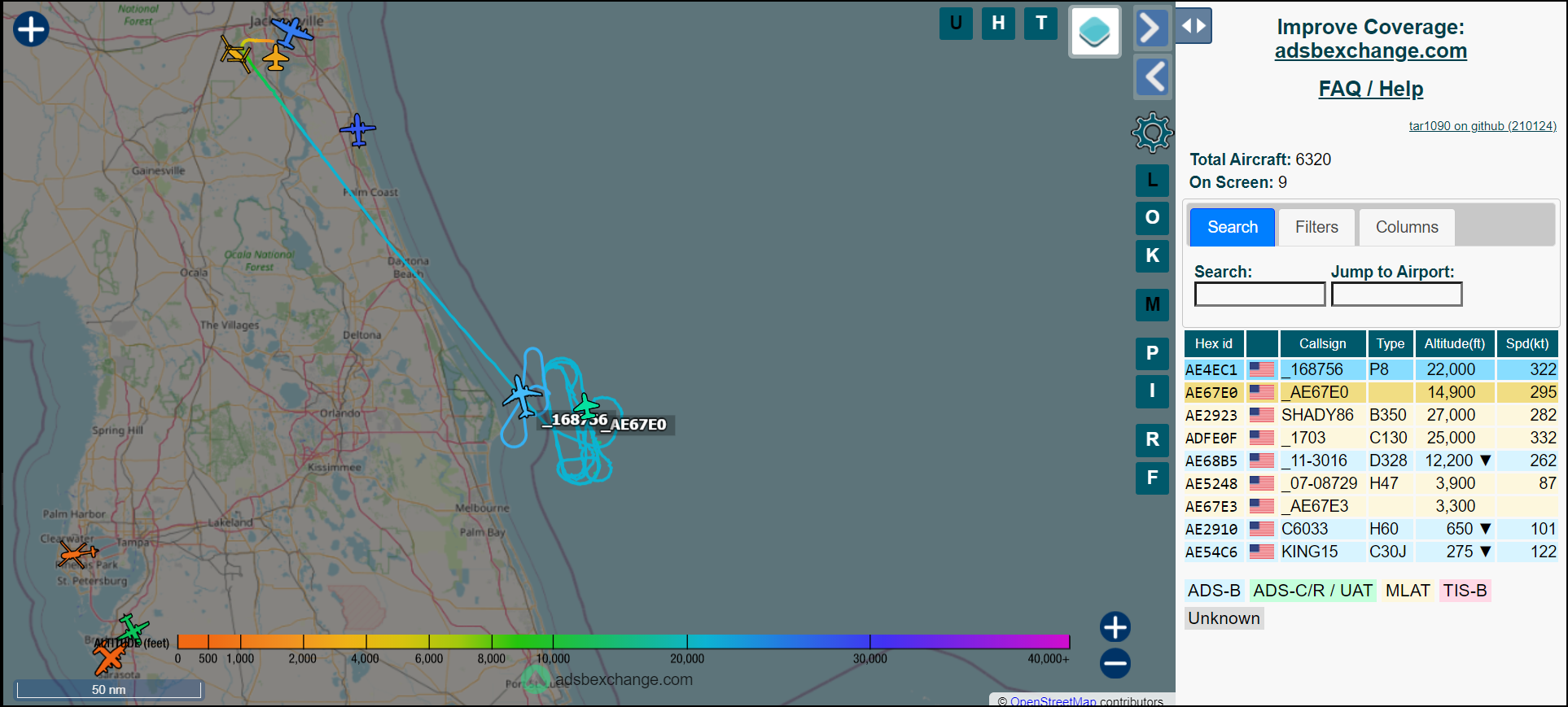The image size is (1568, 707).
Task: Switch to the Columns tab
Action: 1407,227
